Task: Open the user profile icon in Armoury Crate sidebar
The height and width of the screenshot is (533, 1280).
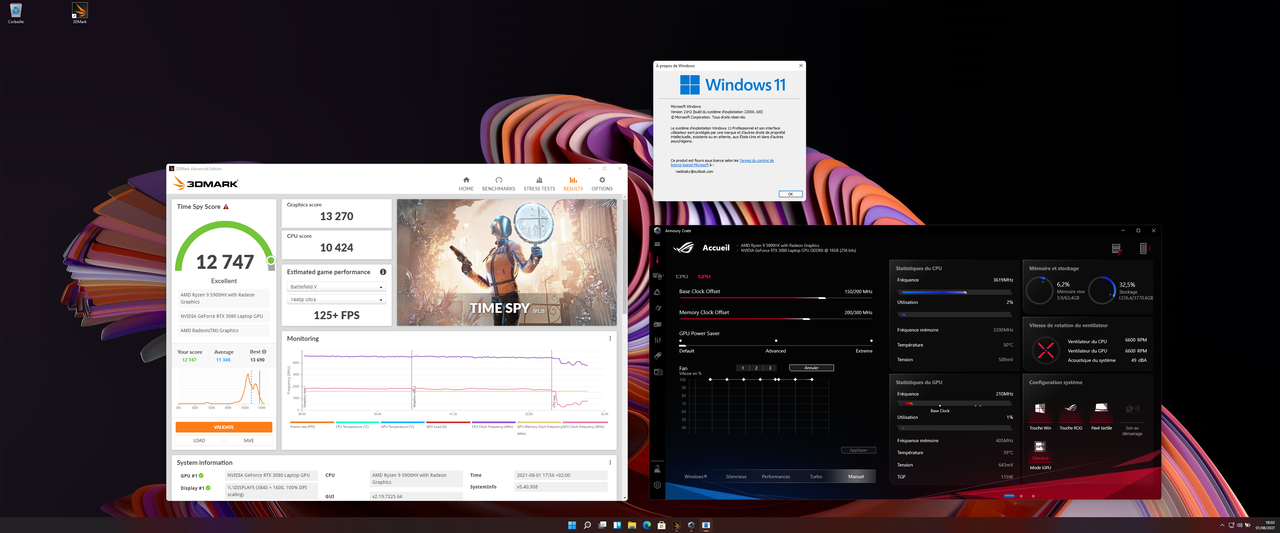Action: [x=657, y=468]
